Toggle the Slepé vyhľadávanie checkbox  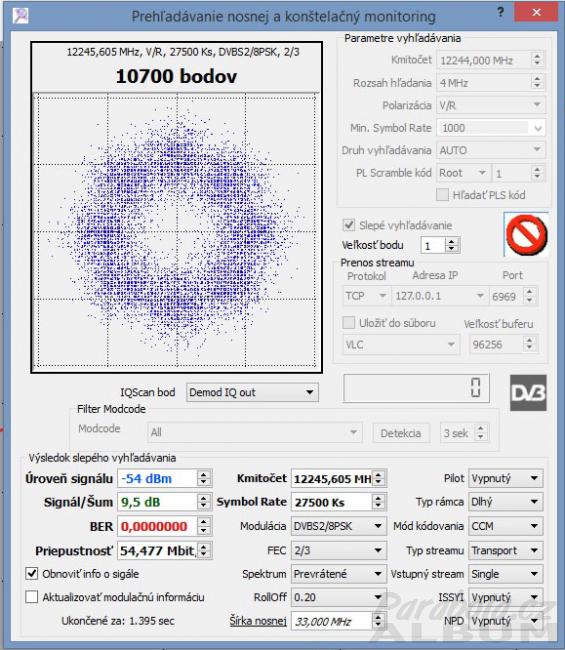[349, 225]
